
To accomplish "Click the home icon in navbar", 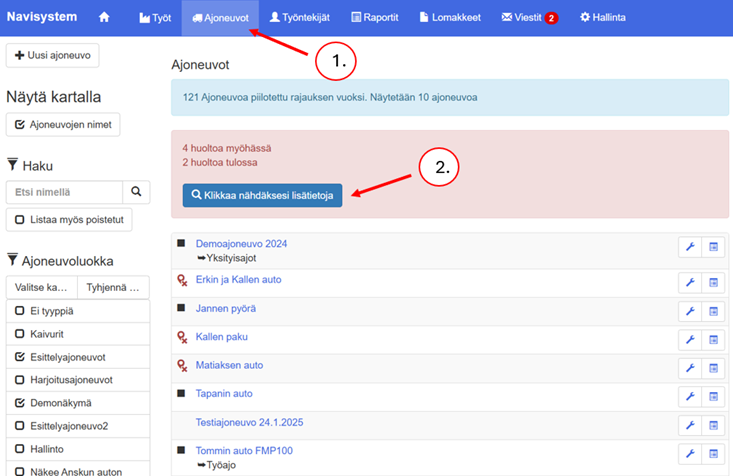I will [104, 17].
